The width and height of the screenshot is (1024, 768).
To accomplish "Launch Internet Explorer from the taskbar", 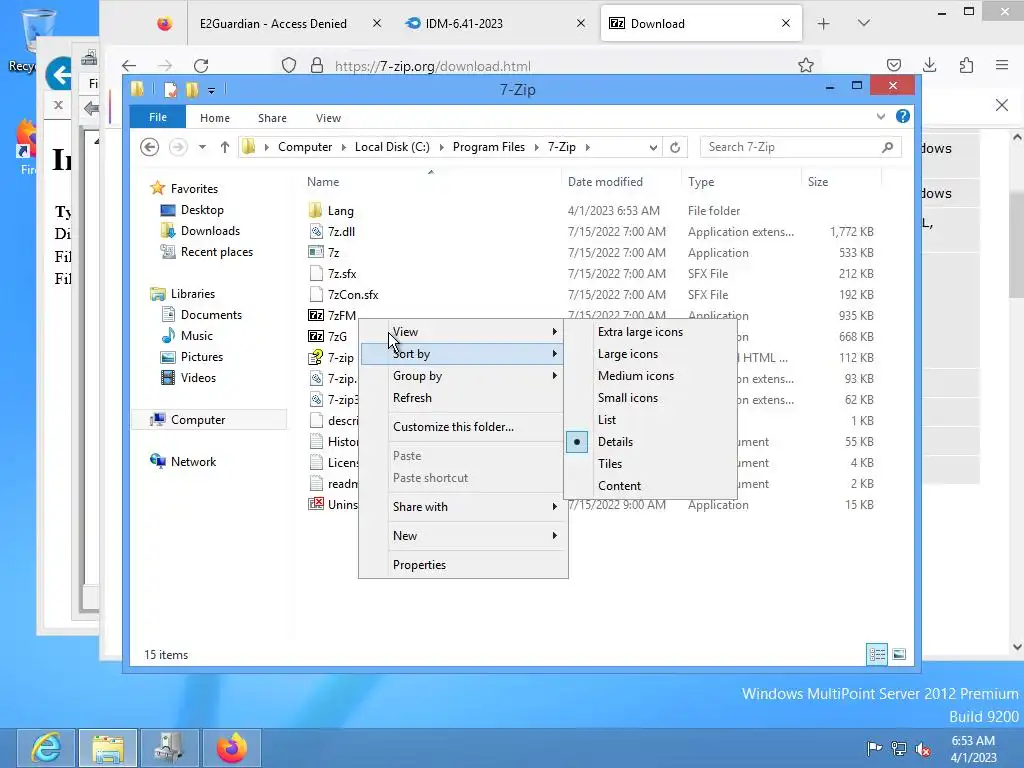I will click(46, 748).
